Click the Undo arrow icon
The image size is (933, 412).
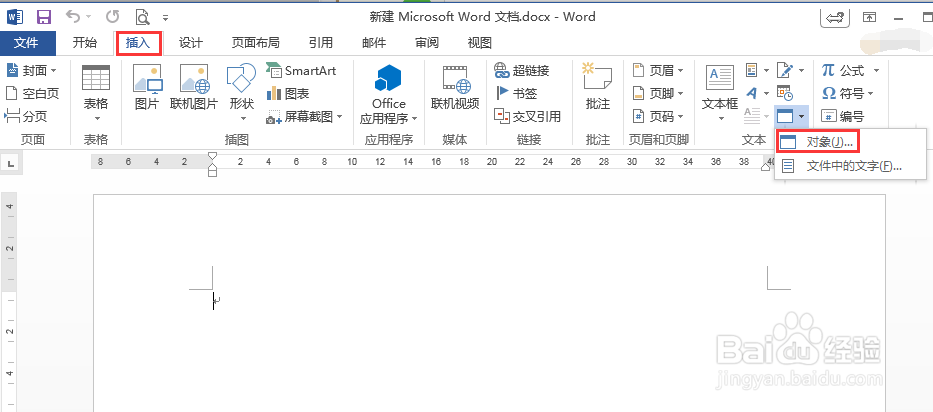[73, 17]
